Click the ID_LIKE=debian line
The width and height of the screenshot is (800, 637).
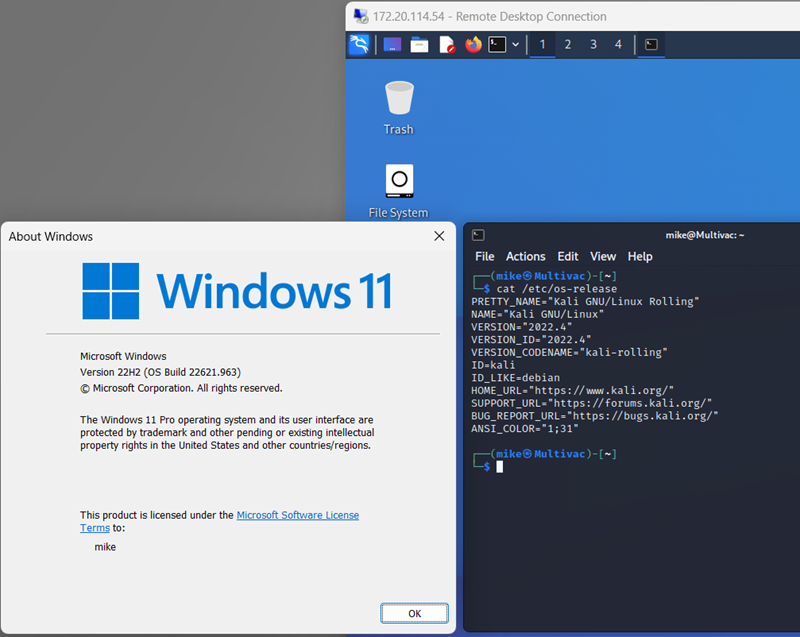click(515, 378)
